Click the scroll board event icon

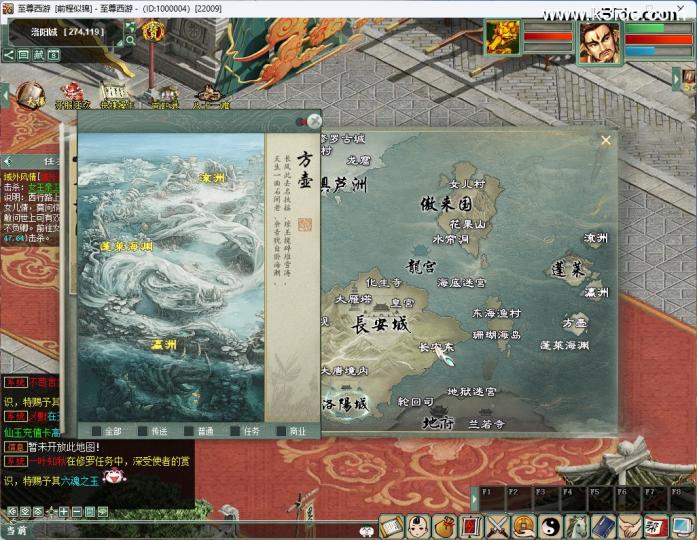point(116,96)
